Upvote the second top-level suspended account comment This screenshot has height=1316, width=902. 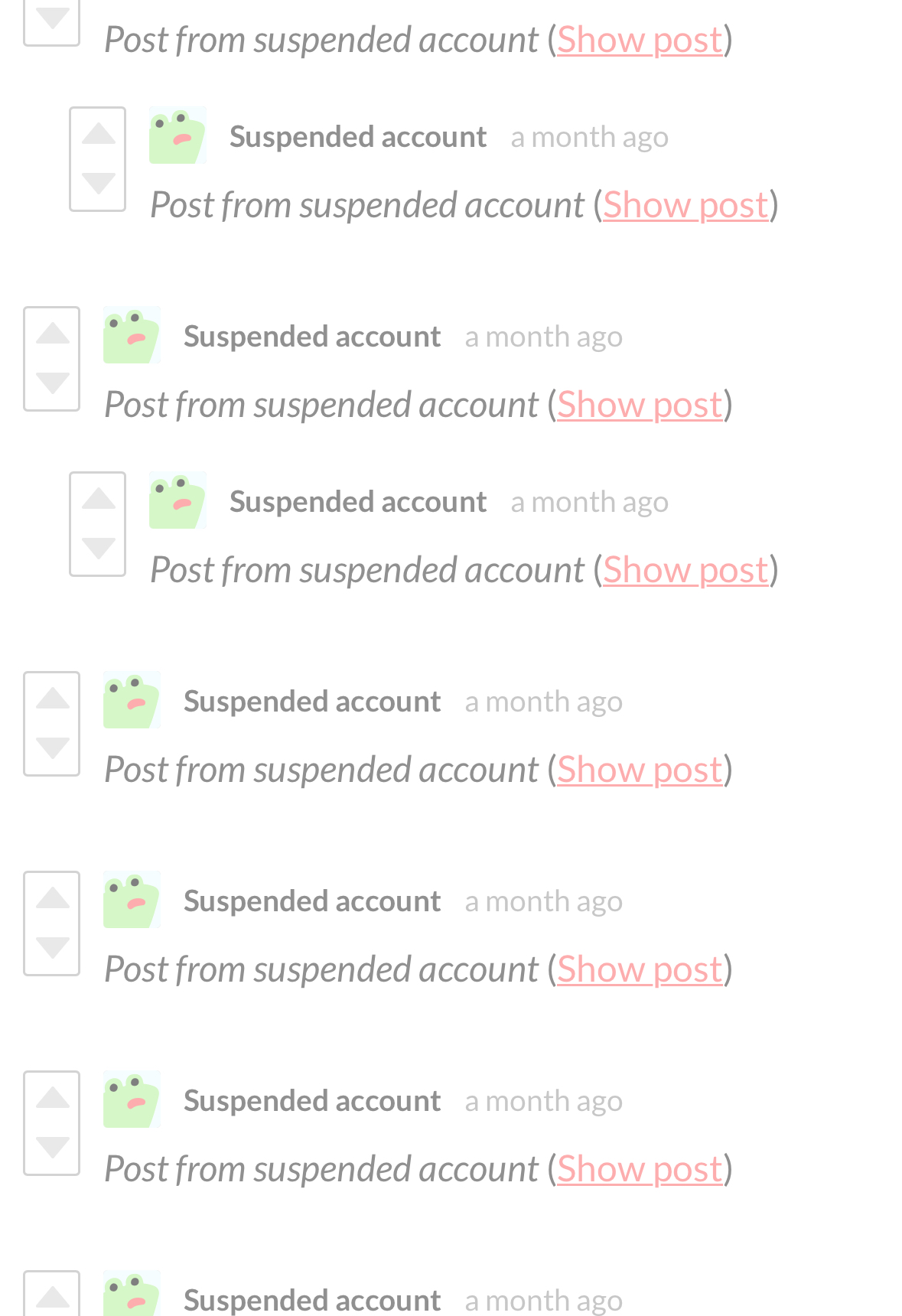coord(52,334)
